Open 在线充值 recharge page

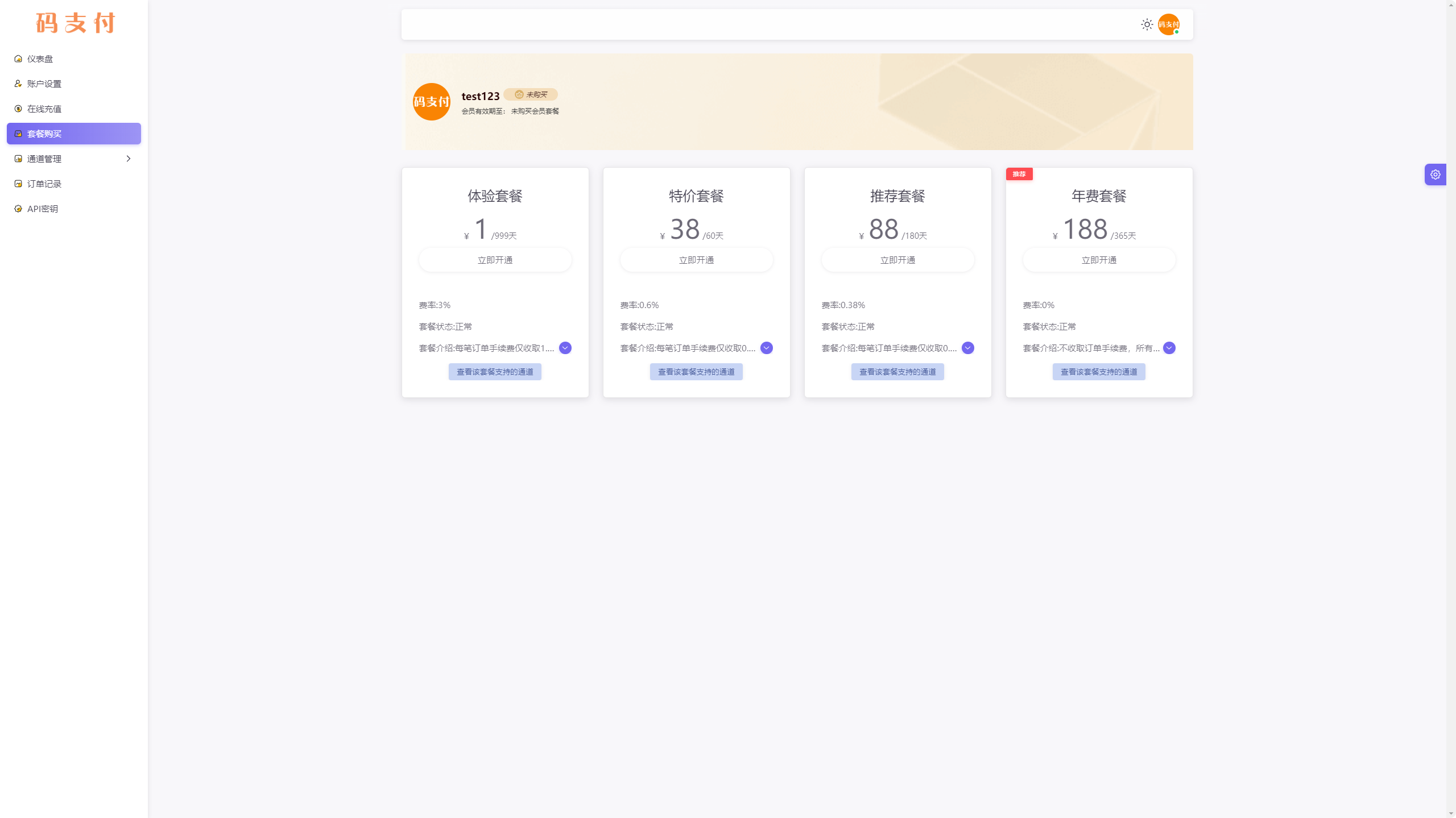click(44, 108)
